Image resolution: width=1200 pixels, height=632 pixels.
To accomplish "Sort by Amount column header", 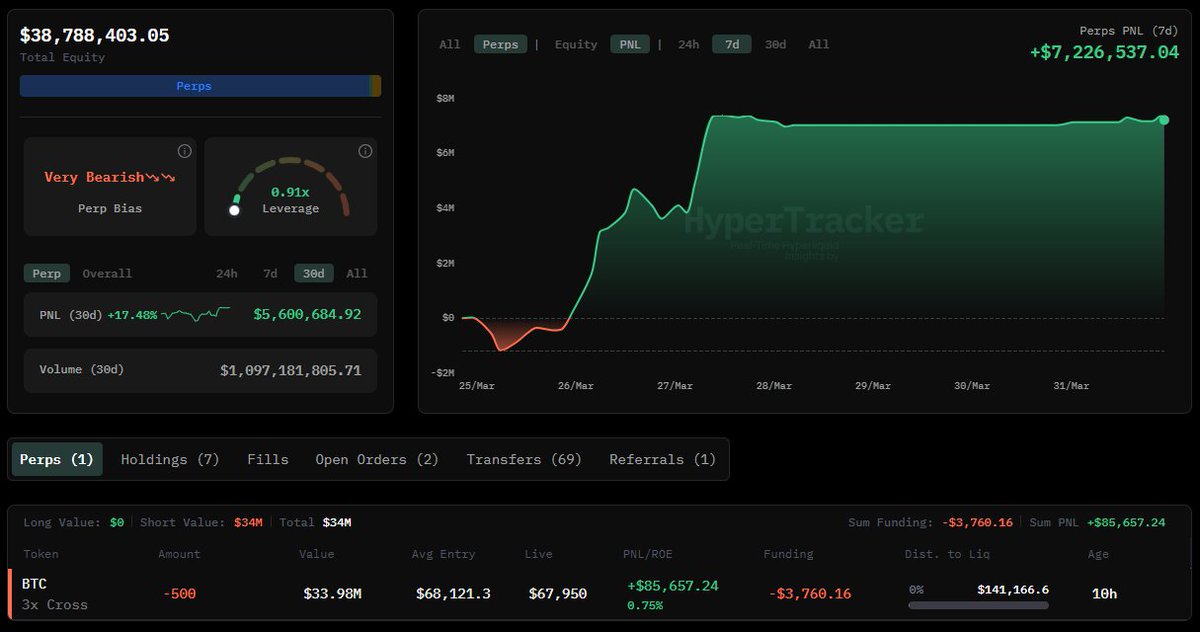I will pyautogui.click(x=179, y=554).
